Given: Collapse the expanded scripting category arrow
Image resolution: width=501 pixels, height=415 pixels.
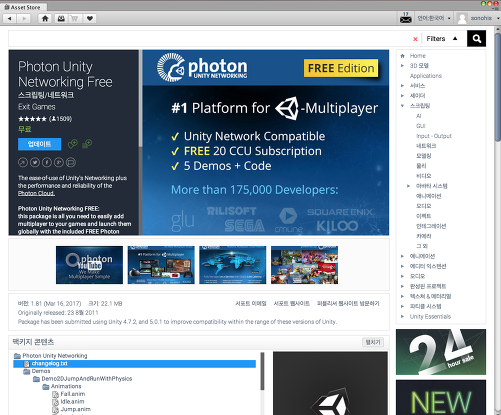Looking at the screenshot, I should coord(402,106).
